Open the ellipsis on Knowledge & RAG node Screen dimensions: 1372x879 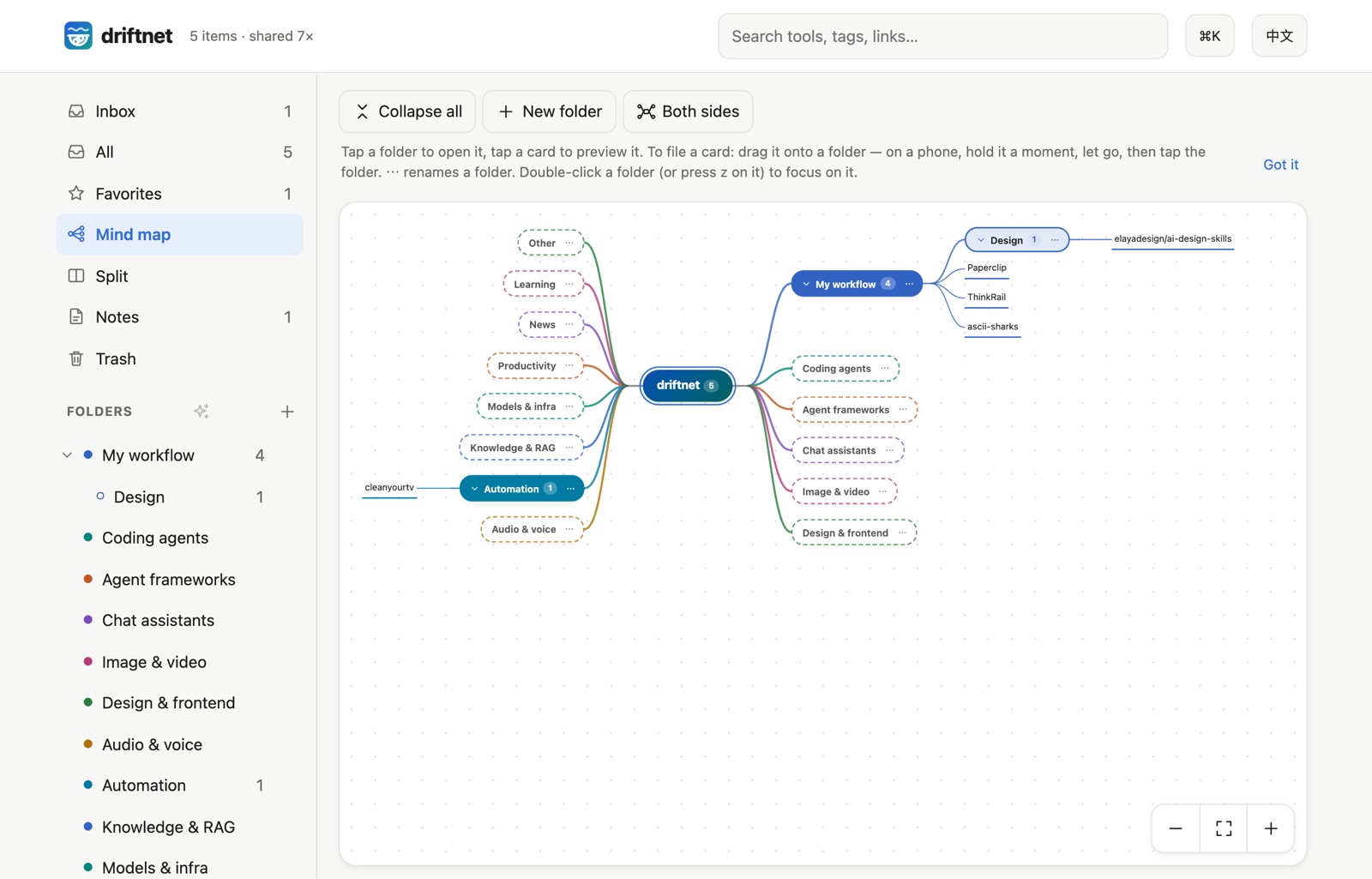[569, 448]
